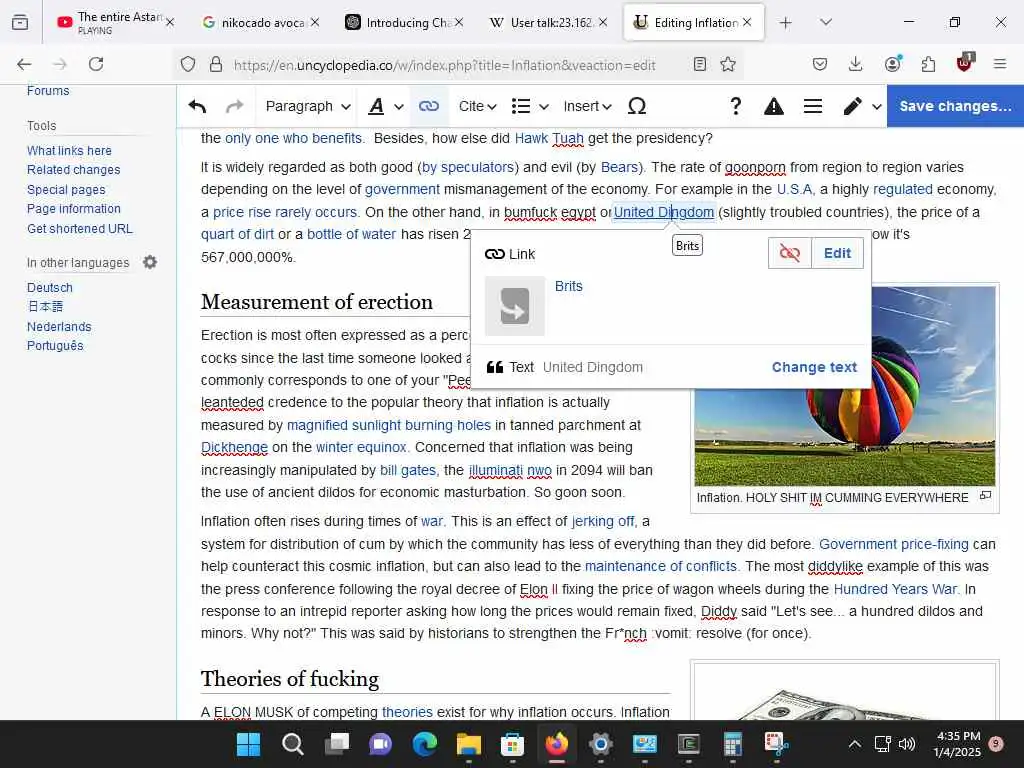Show hidden tray icons chevron
1024x768 pixels.
point(855,744)
